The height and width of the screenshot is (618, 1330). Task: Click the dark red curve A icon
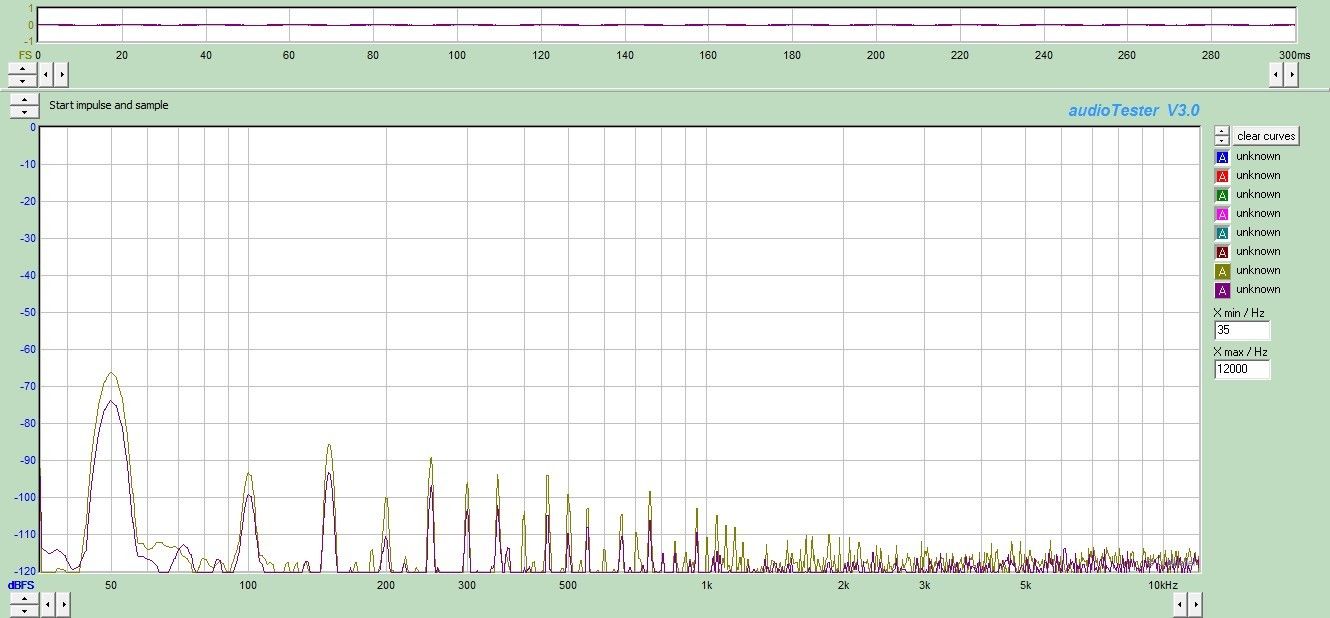point(1221,252)
